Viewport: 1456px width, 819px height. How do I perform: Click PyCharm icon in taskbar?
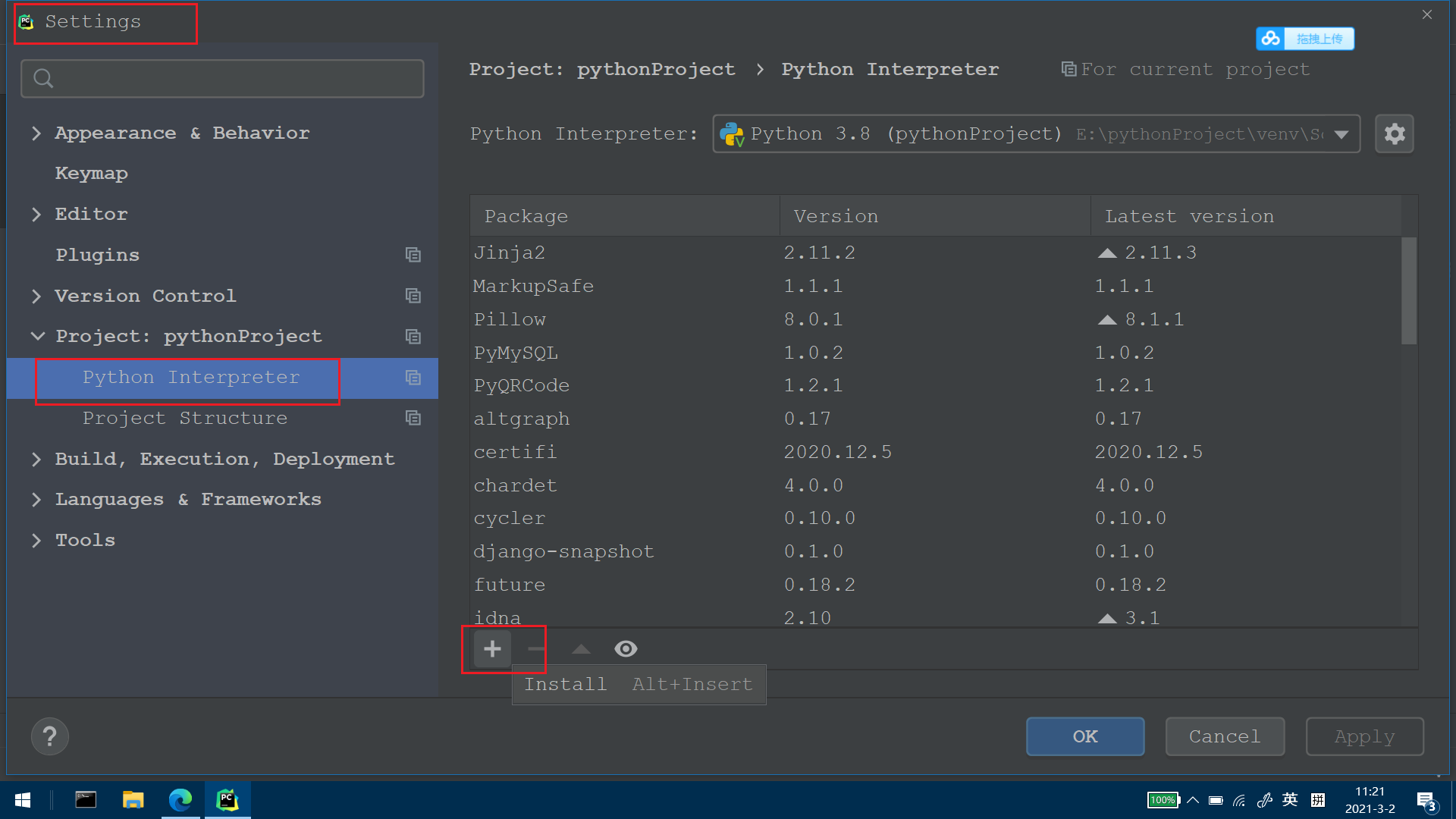227,800
